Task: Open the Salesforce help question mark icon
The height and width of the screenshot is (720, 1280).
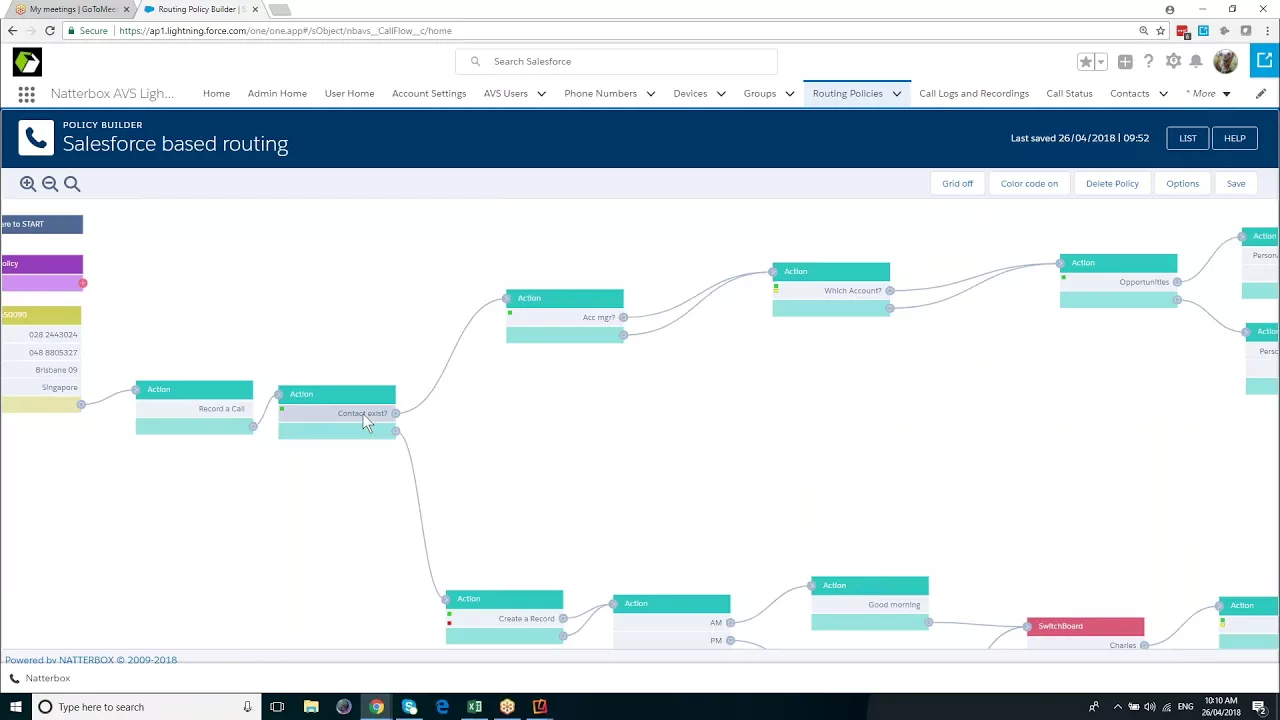Action: pos(1149,62)
